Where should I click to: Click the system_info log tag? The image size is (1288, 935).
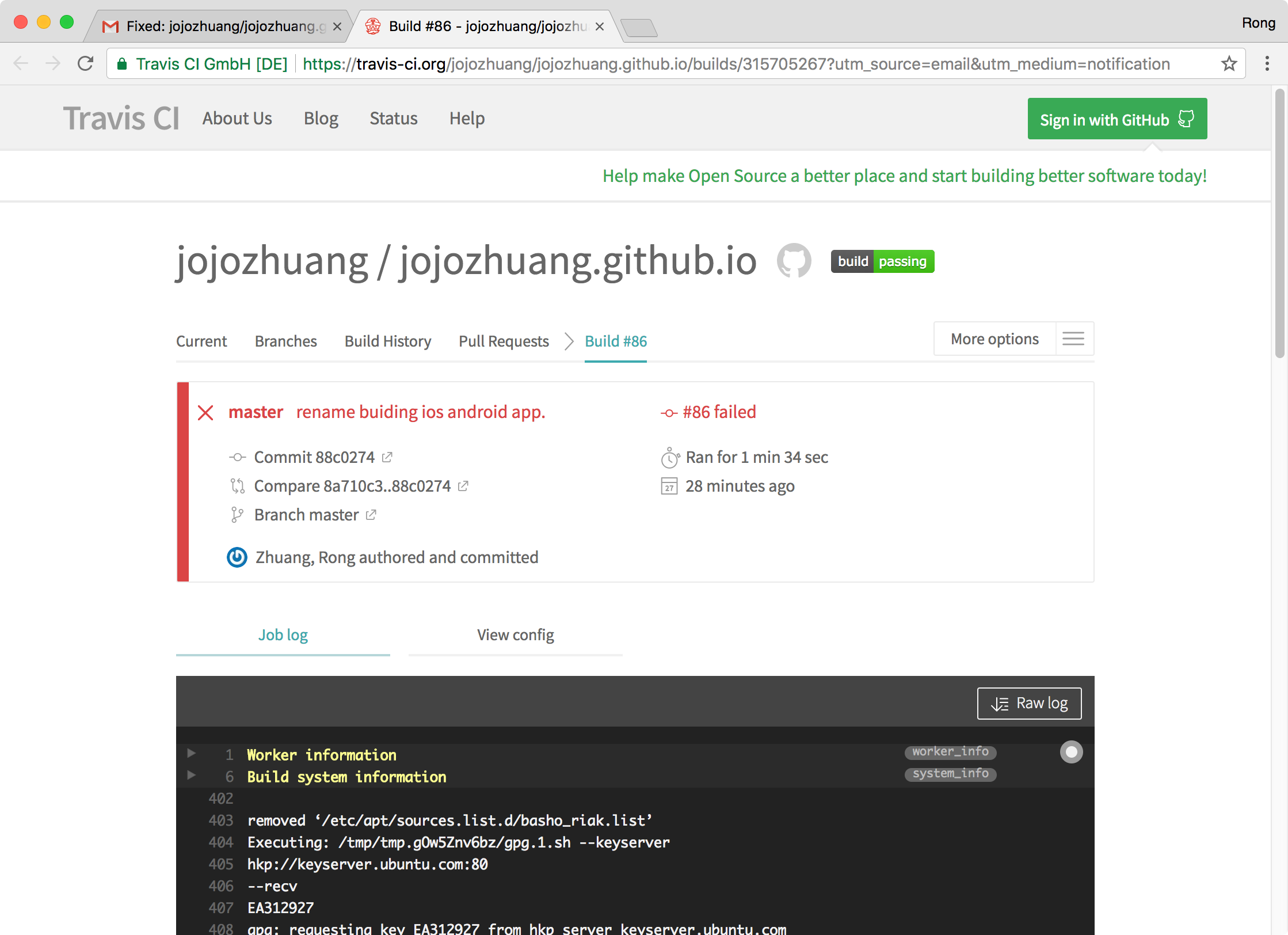point(951,774)
